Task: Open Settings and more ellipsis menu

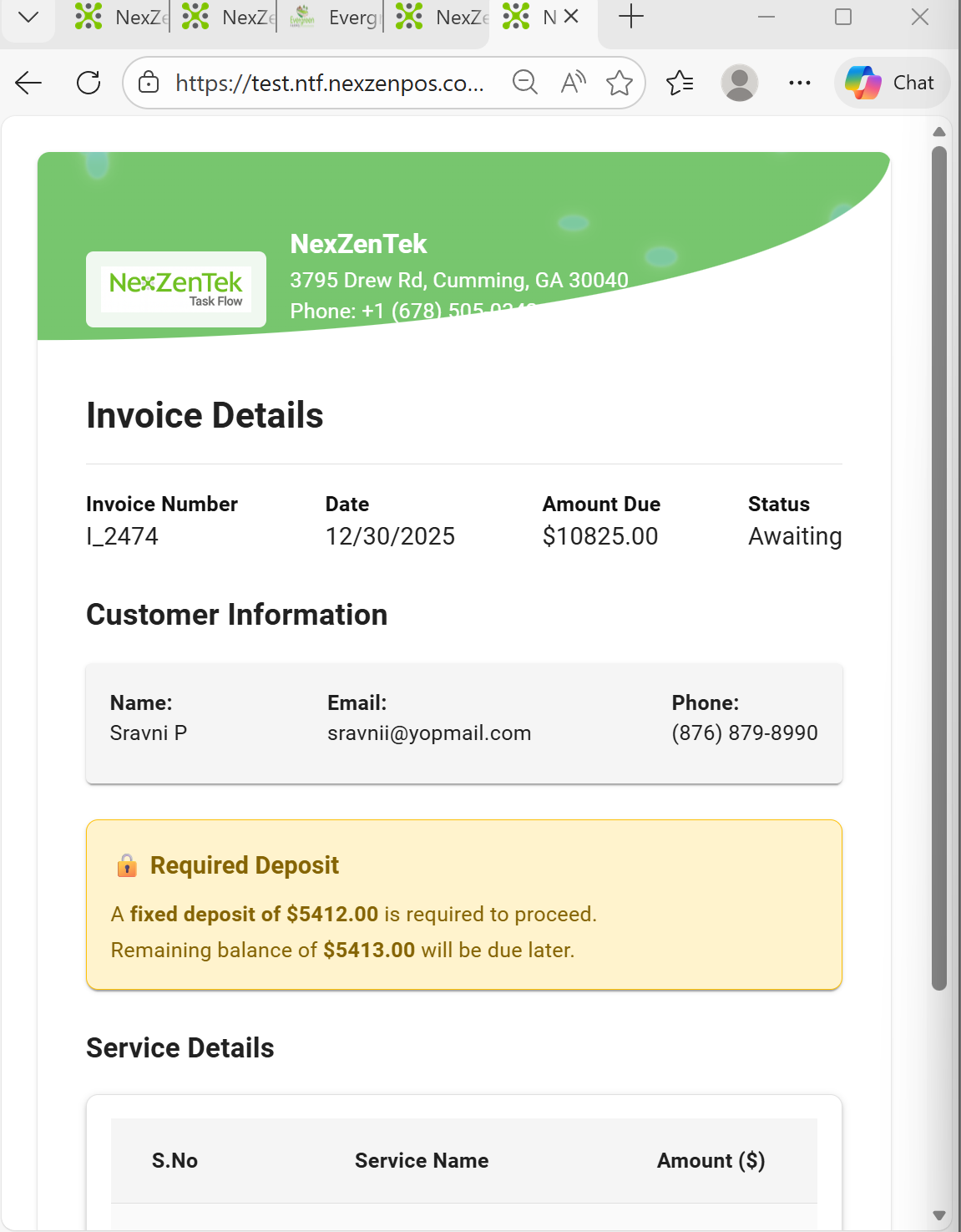Action: [x=799, y=83]
